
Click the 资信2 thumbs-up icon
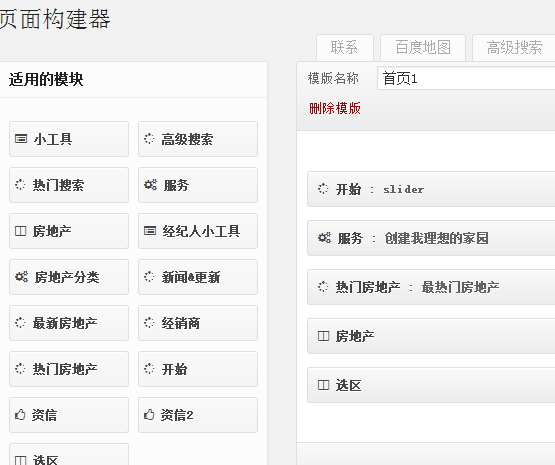coord(149,415)
